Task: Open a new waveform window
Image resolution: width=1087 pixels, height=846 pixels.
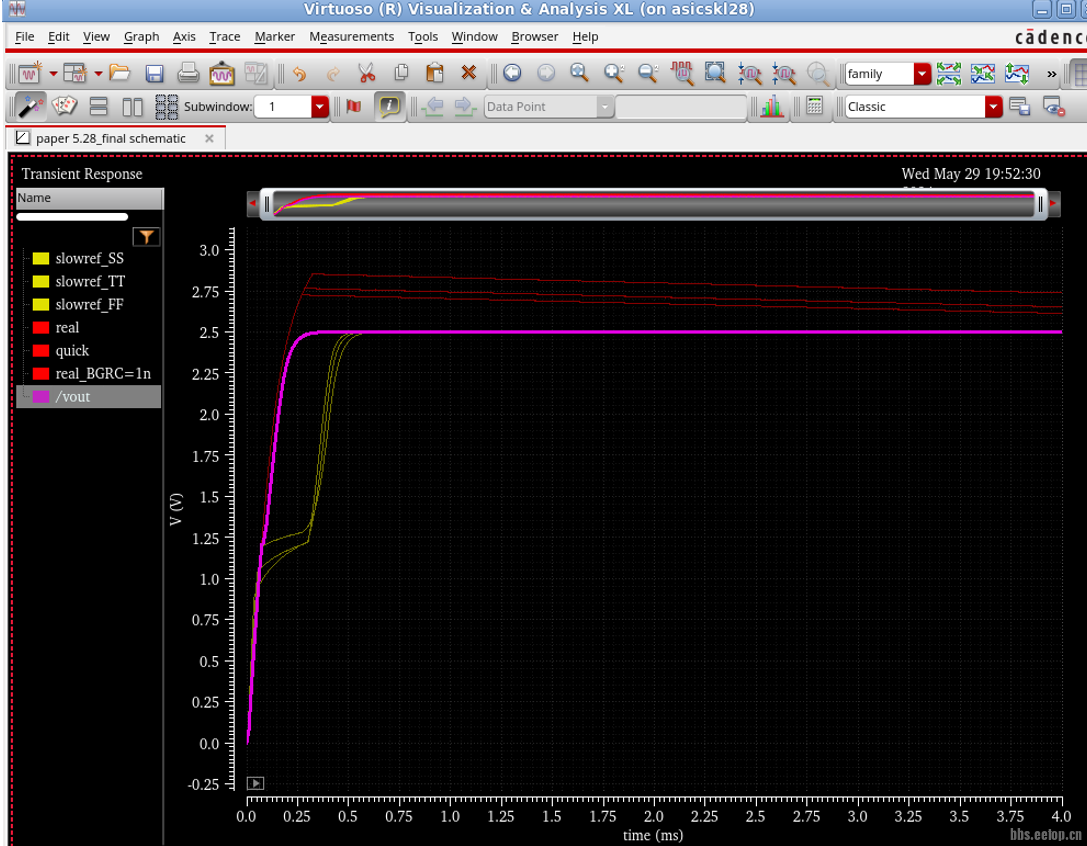Action: coord(30,73)
